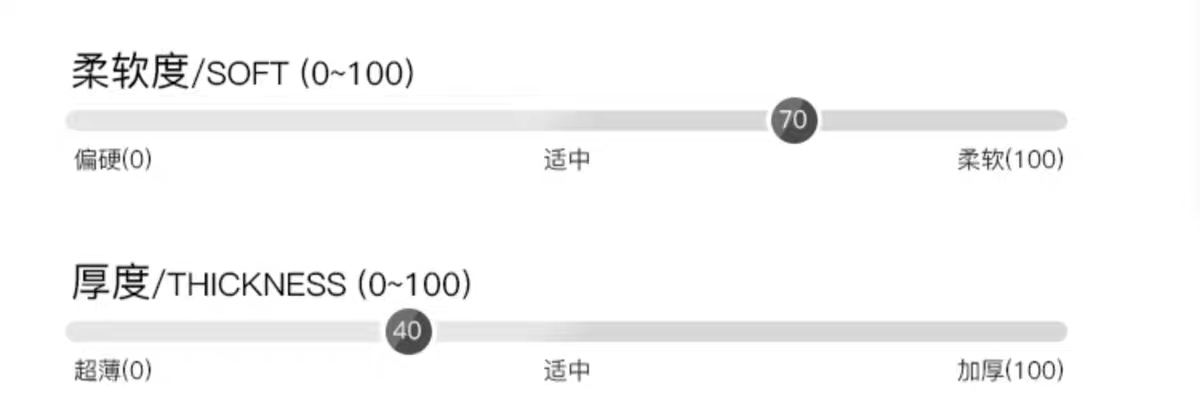The height and width of the screenshot is (402, 1200).
Task: Click the softness slider handle showing 70
Action: [x=793, y=120]
